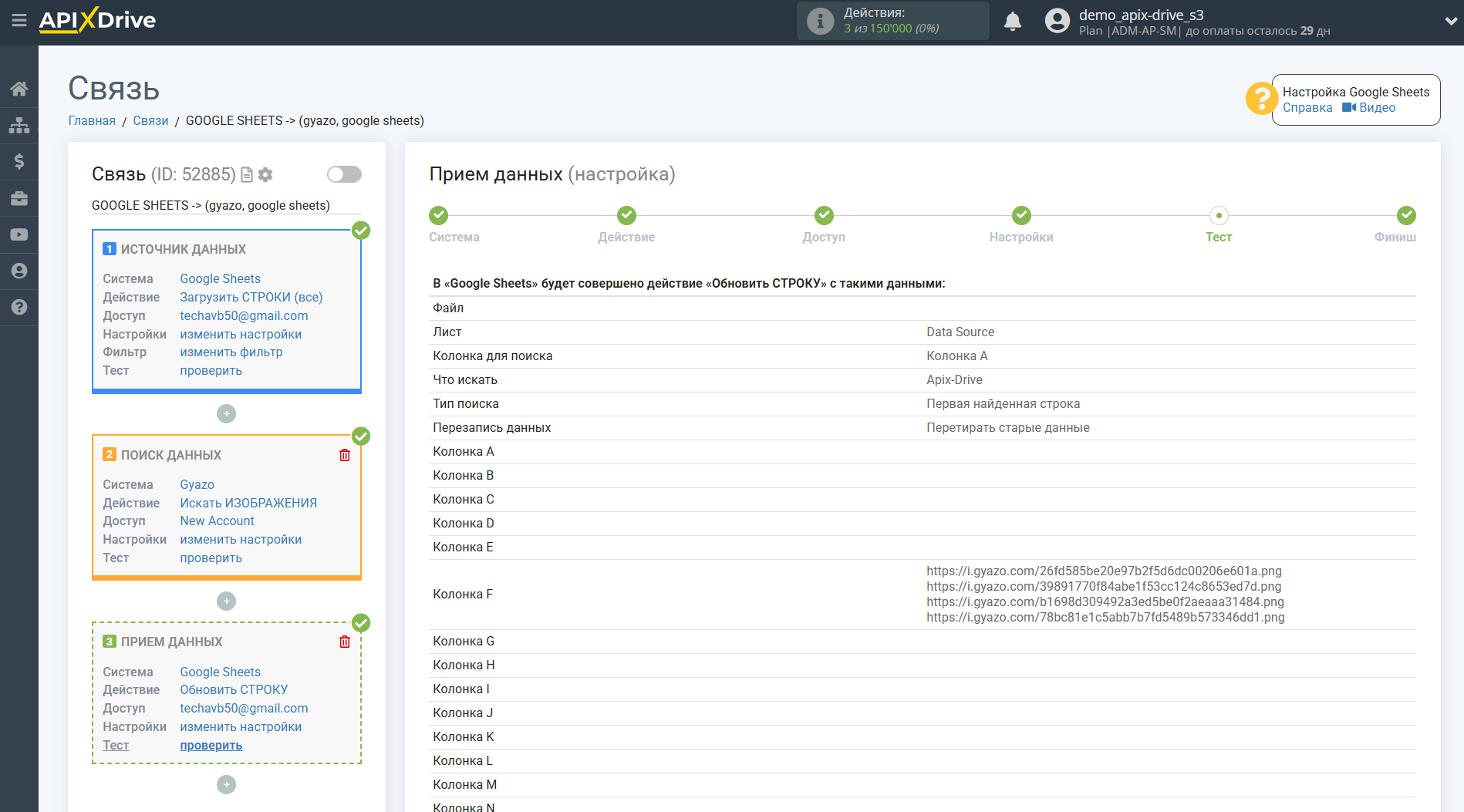Click the Actions usage counter info panel

pyautogui.click(x=892, y=21)
